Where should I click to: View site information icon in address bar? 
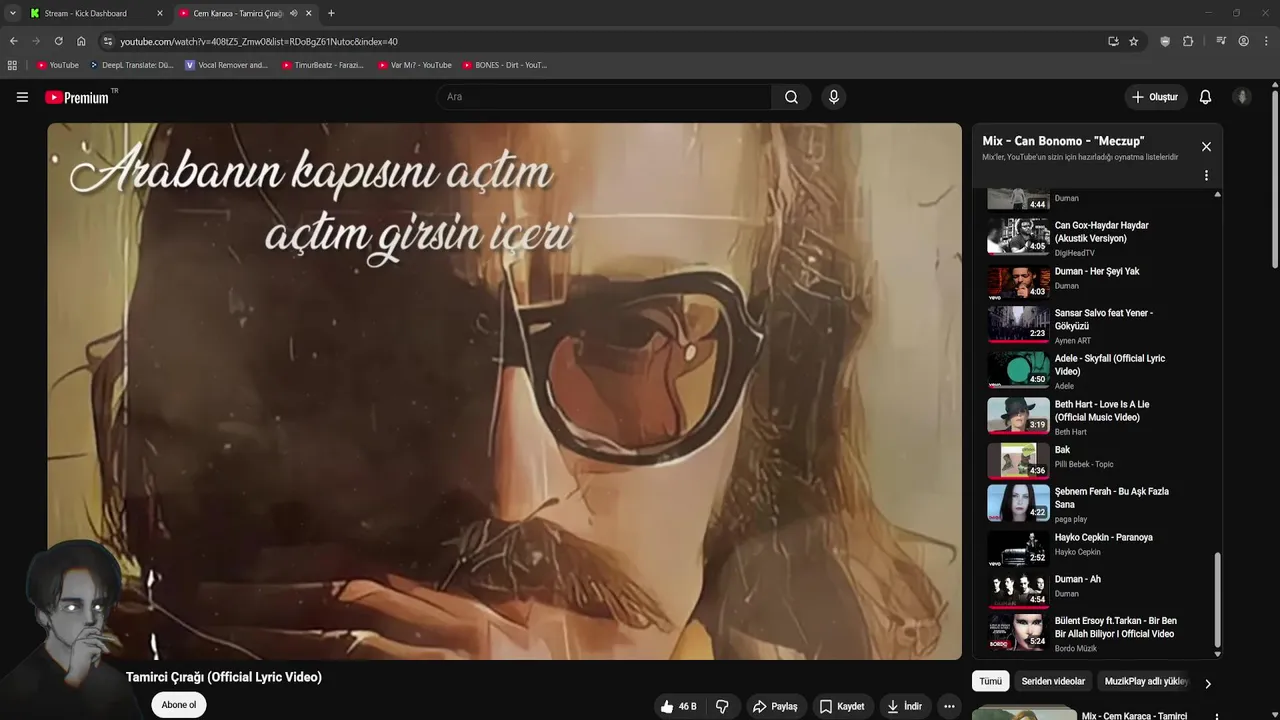(x=108, y=41)
